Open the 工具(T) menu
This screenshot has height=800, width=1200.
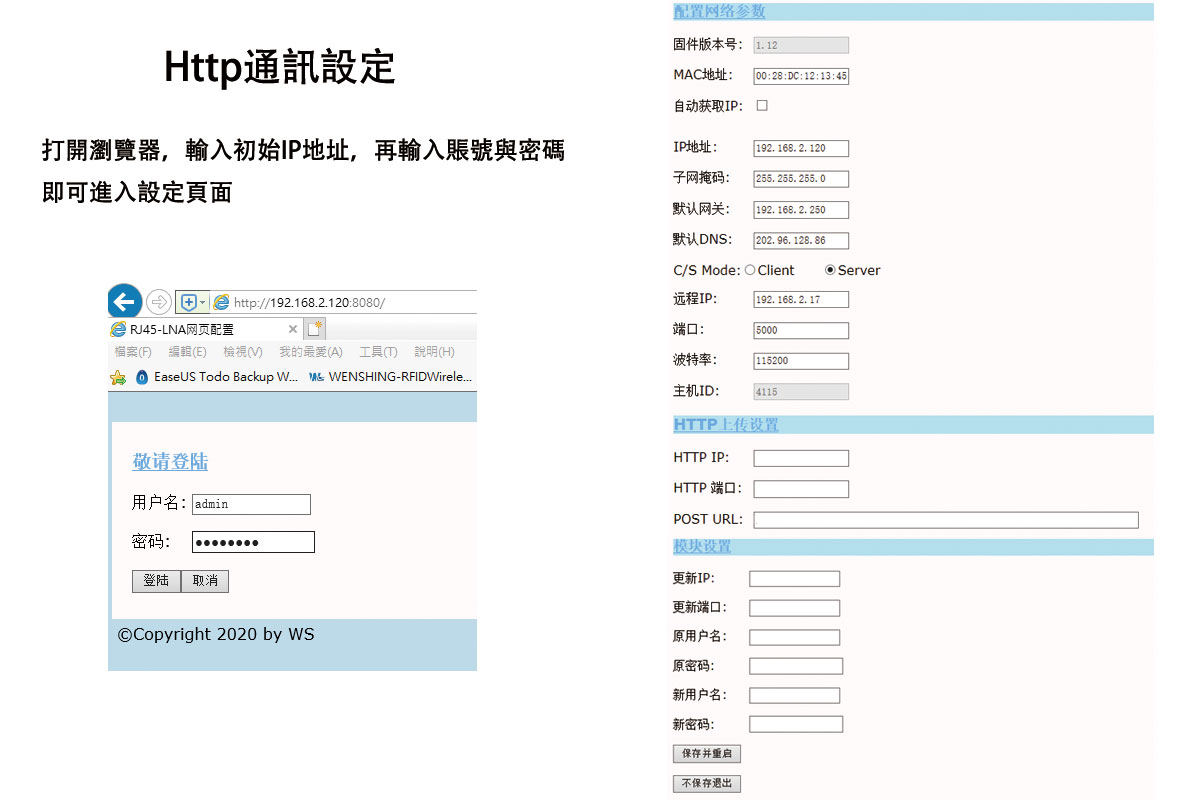pos(378,352)
